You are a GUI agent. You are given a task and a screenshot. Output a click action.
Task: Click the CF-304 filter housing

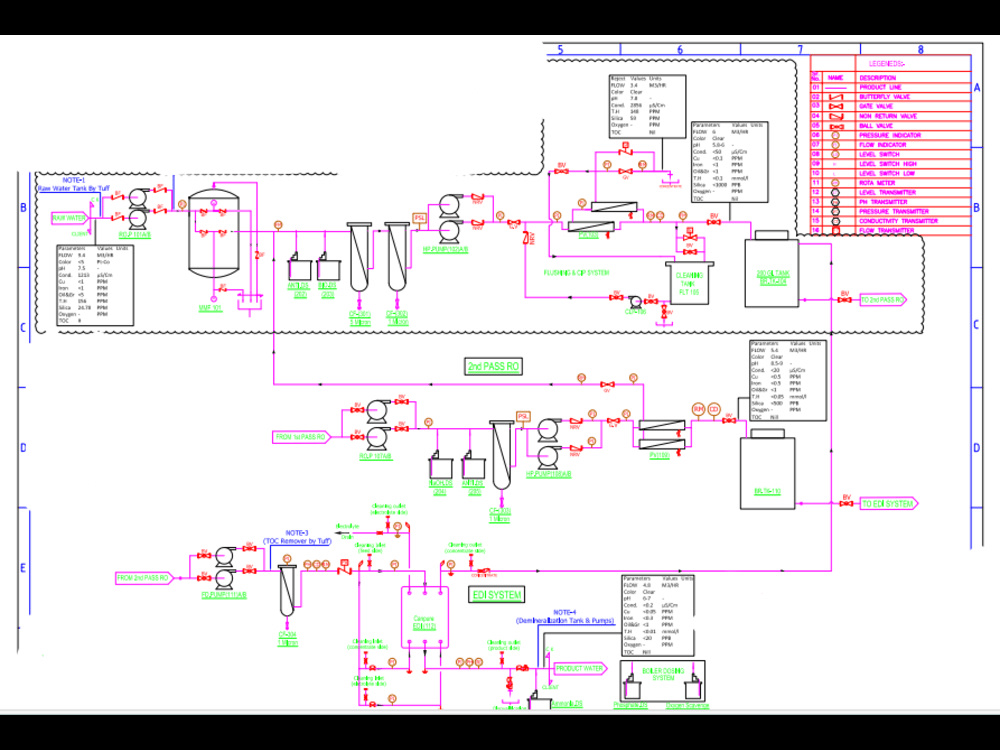[x=287, y=590]
